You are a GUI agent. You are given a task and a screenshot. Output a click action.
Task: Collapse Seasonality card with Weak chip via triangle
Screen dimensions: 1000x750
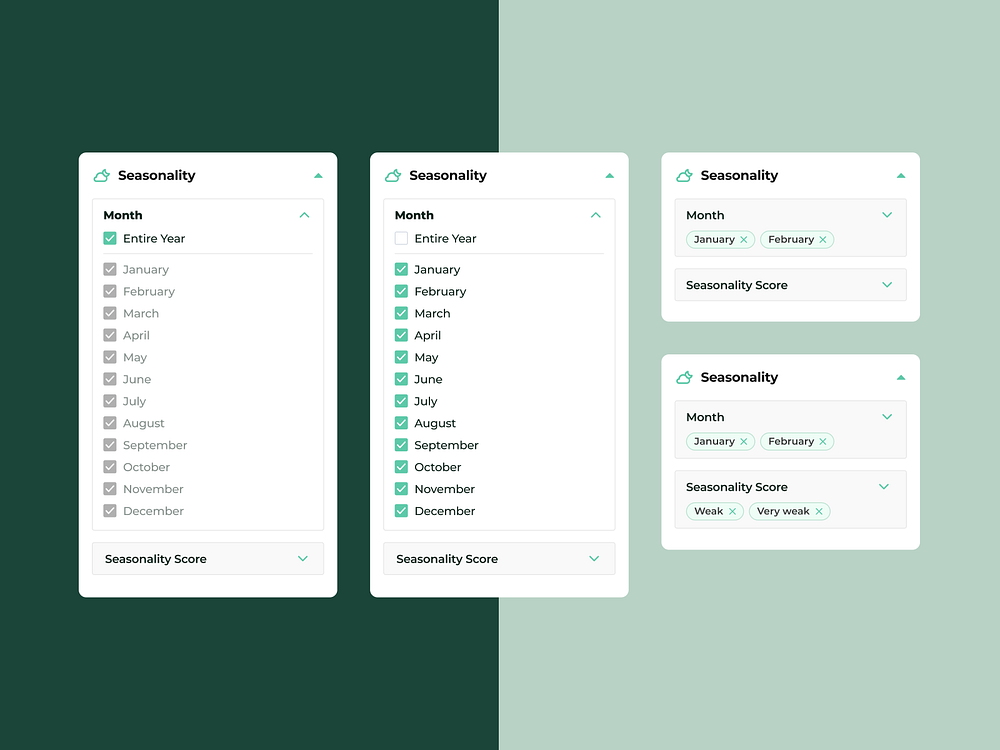pos(901,378)
